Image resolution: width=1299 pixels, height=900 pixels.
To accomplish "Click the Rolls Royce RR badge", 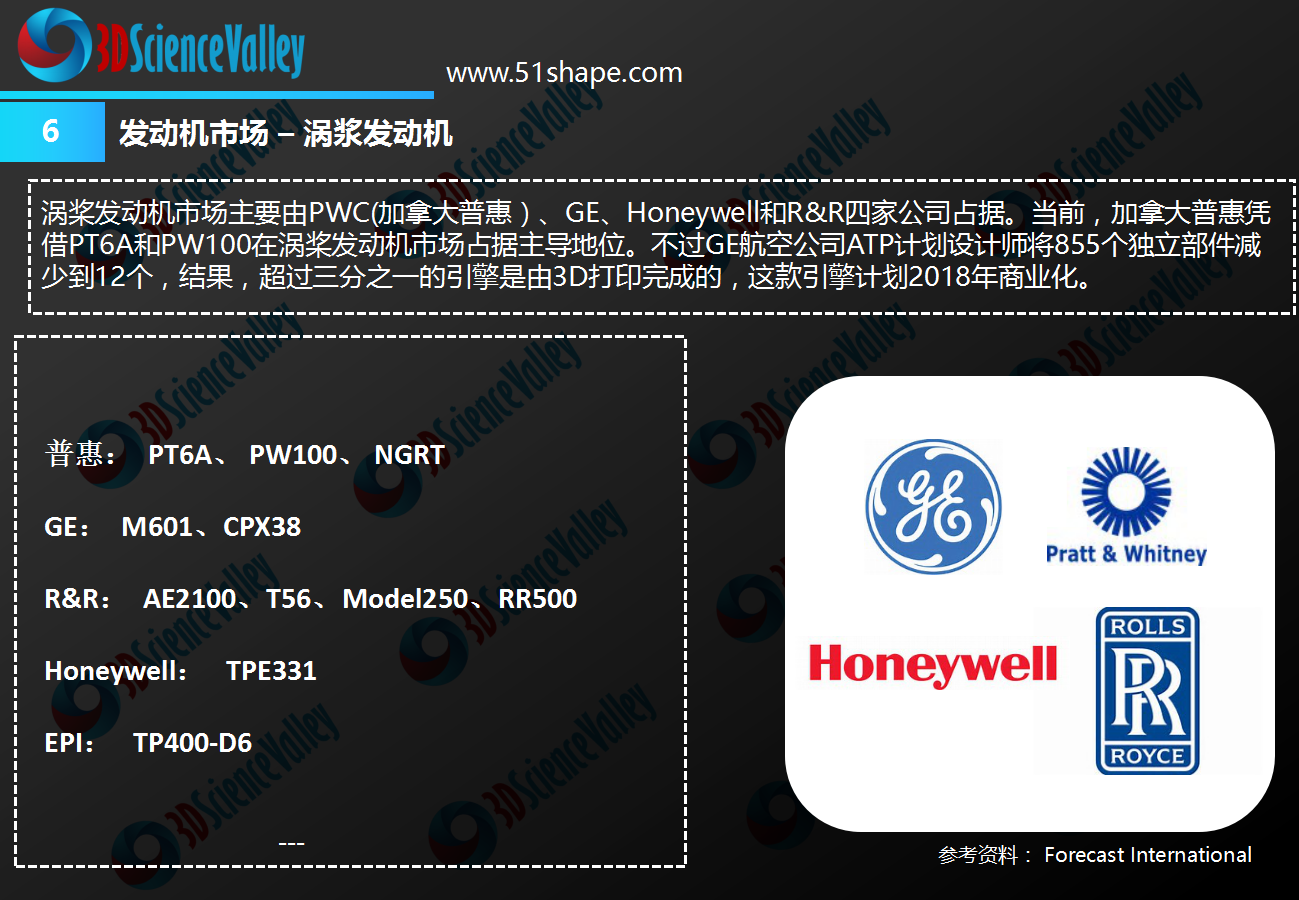I will (x=1147, y=690).
